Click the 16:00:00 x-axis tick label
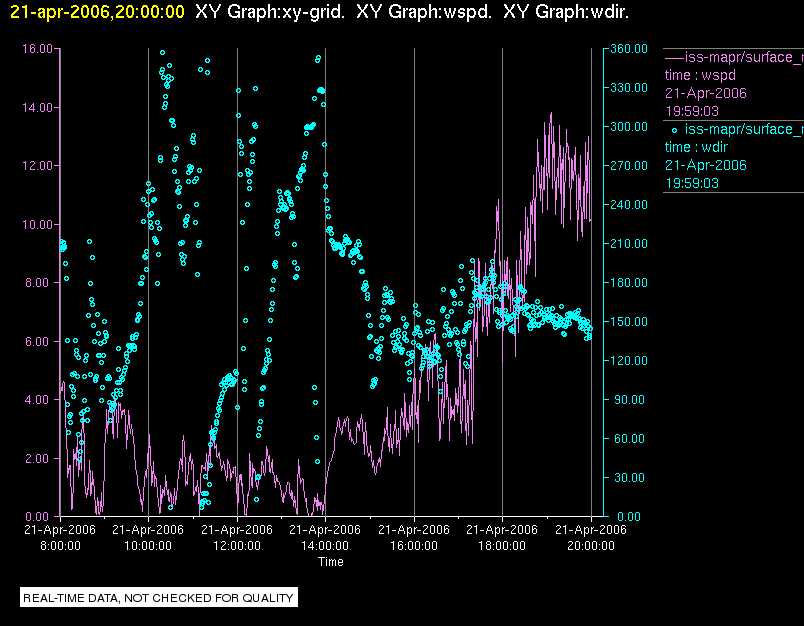This screenshot has height=626, width=804. 414,546
